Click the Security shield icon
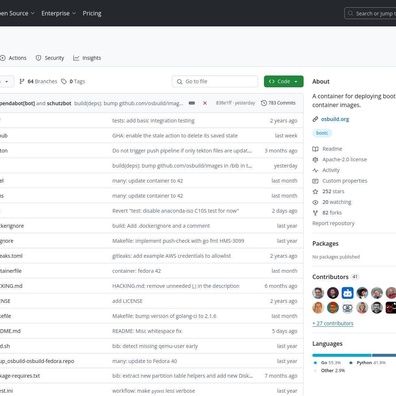This screenshot has width=396, height=396. pos(39,58)
